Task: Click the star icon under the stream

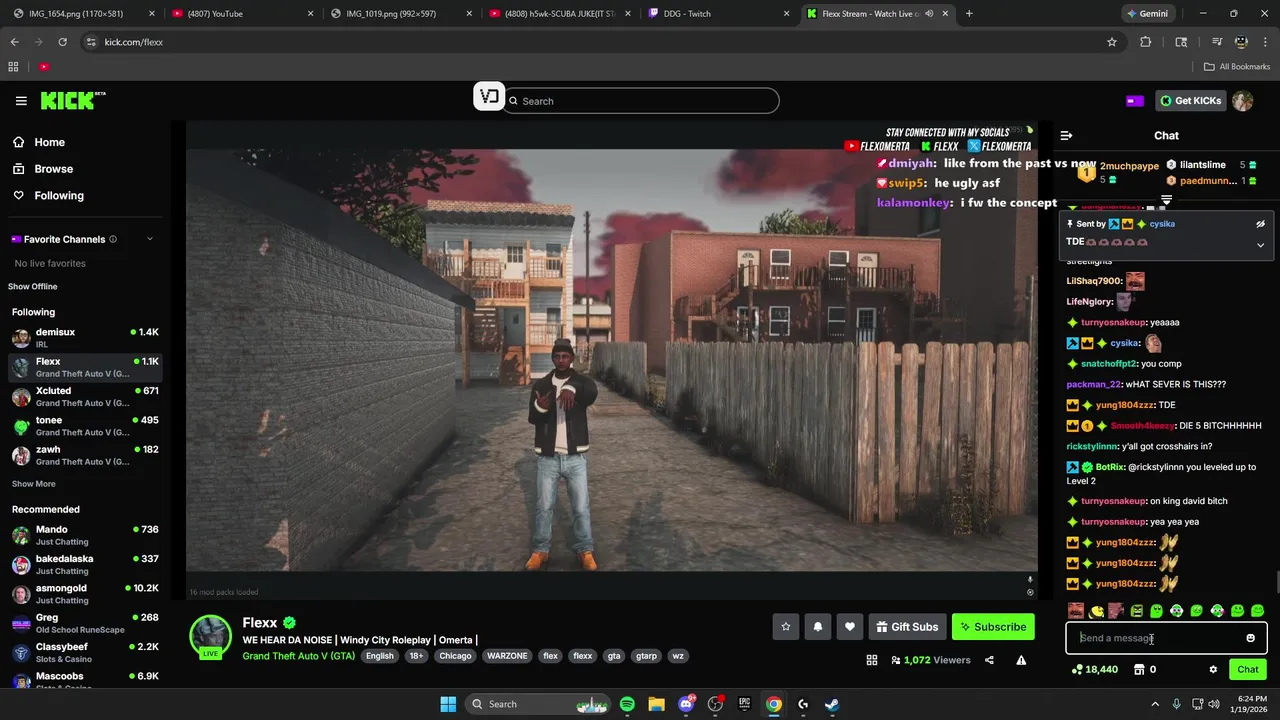Action: pos(786,627)
